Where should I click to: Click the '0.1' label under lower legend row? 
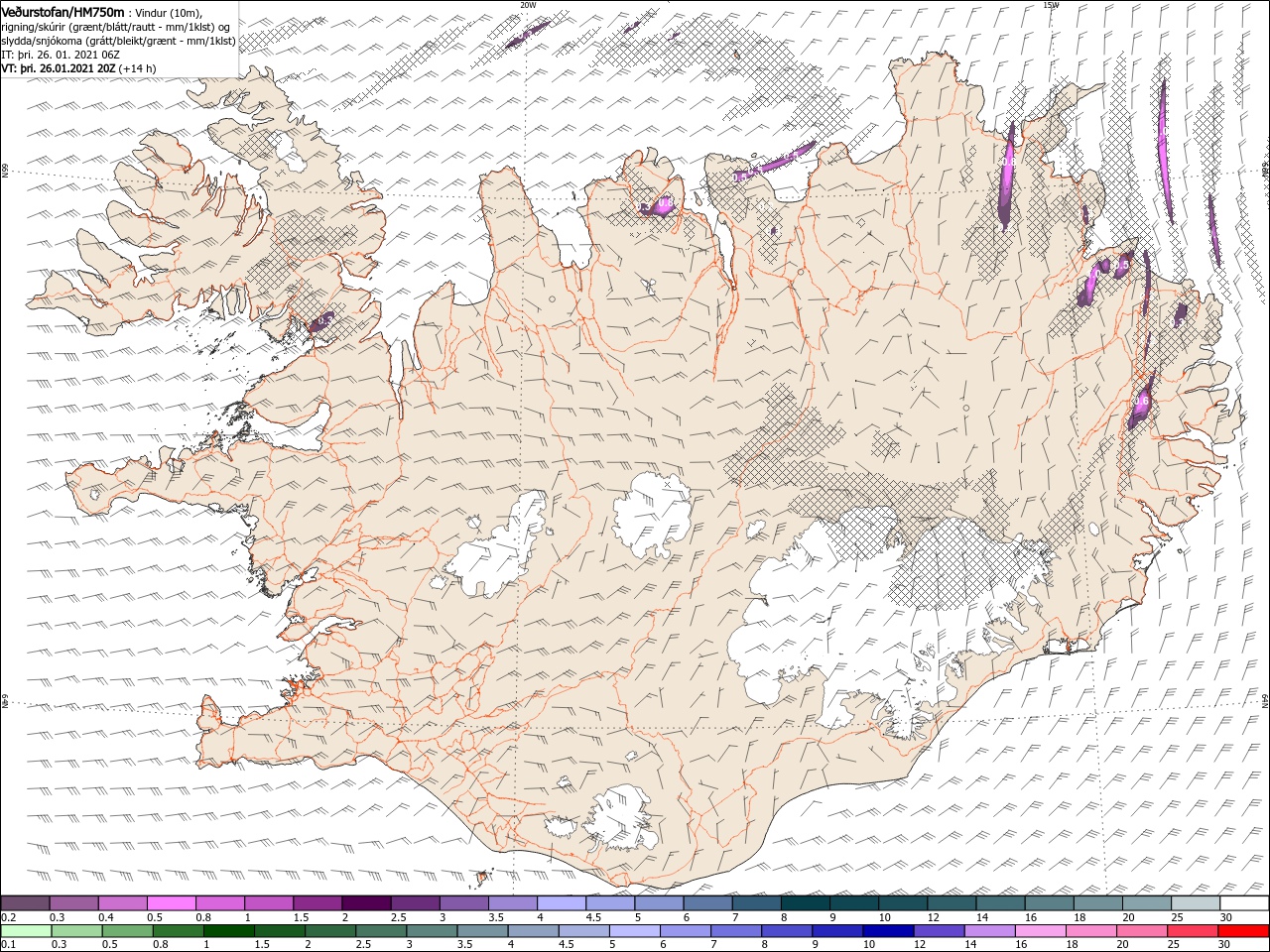(8, 945)
